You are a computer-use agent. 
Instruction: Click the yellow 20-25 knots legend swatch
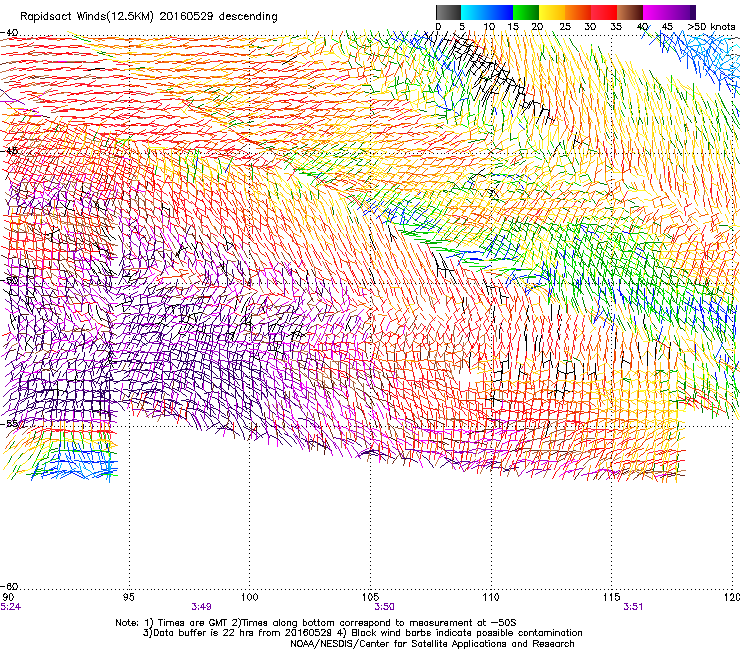(x=552, y=12)
